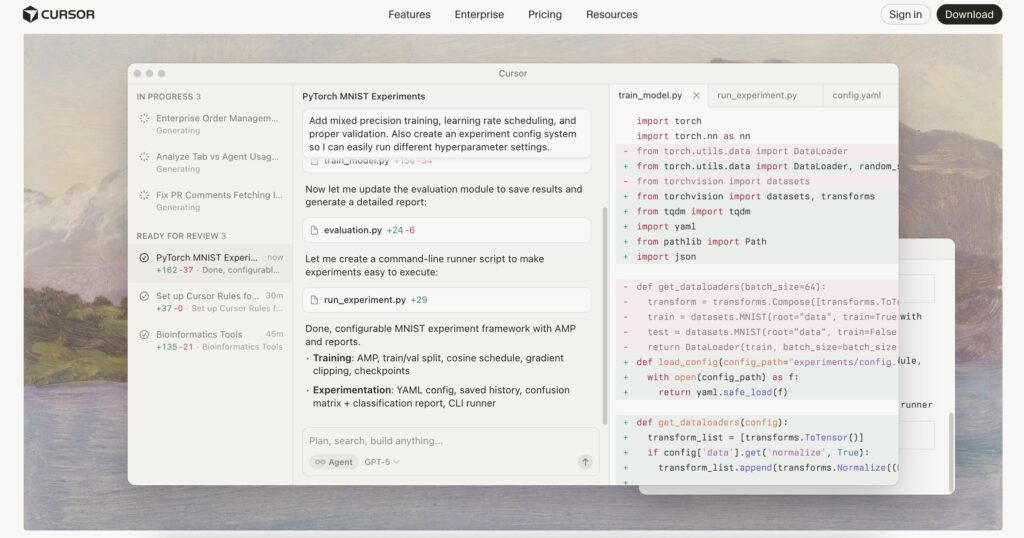Click the Sign in button
The width and height of the screenshot is (1024, 538).
[x=905, y=14]
